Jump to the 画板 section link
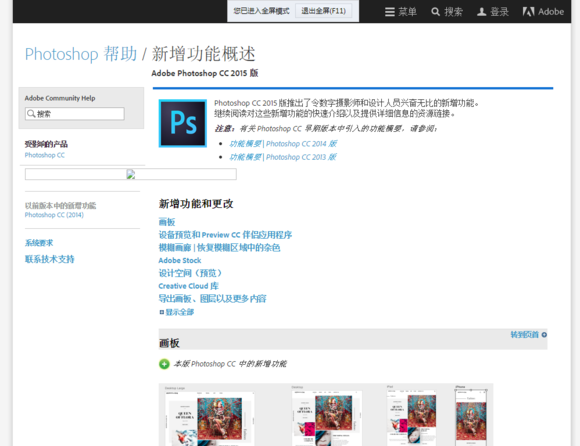The height and width of the screenshot is (446, 580). pyautogui.click(x=167, y=222)
